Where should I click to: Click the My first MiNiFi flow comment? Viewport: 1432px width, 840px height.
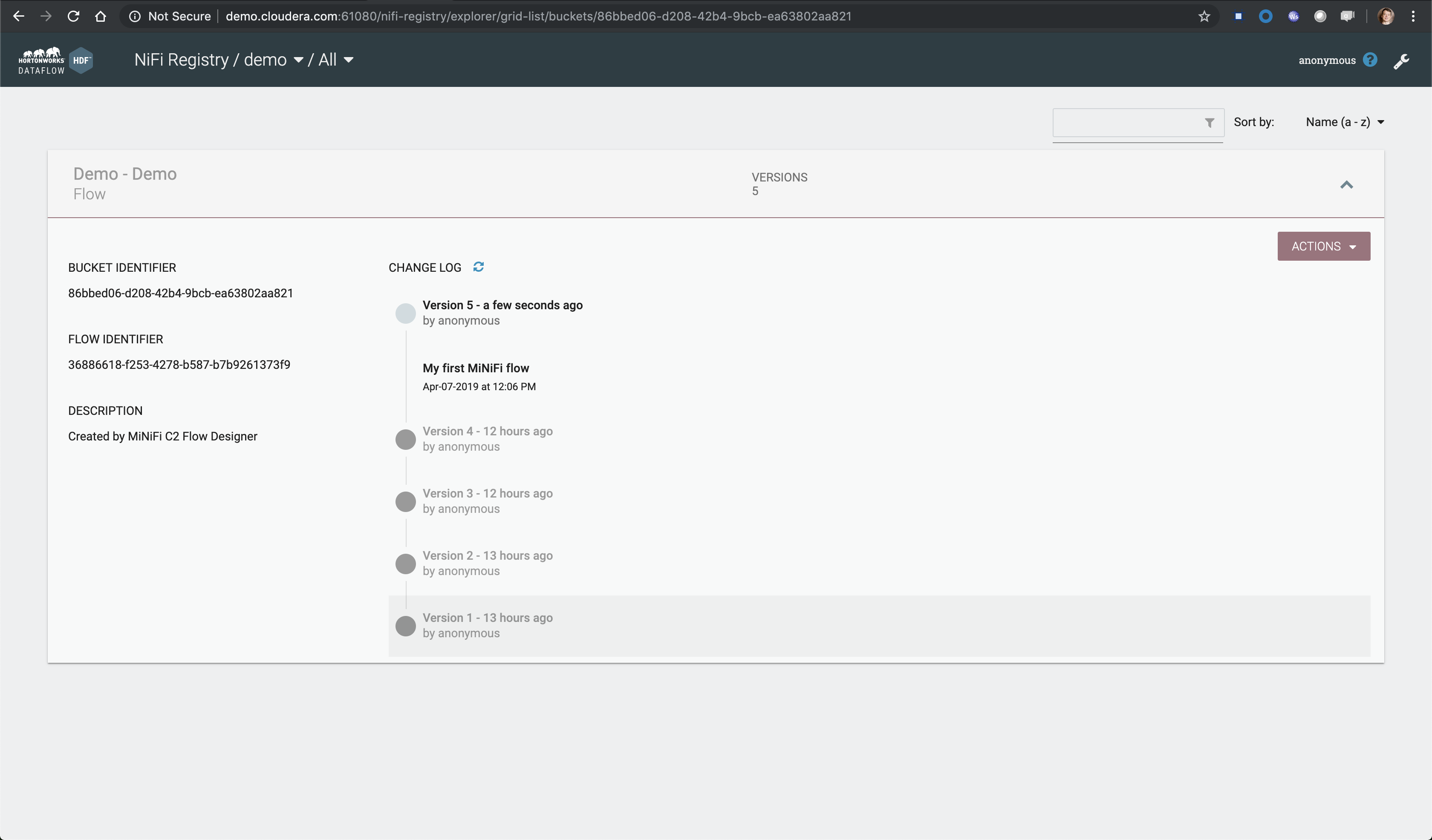click(476, 368)
